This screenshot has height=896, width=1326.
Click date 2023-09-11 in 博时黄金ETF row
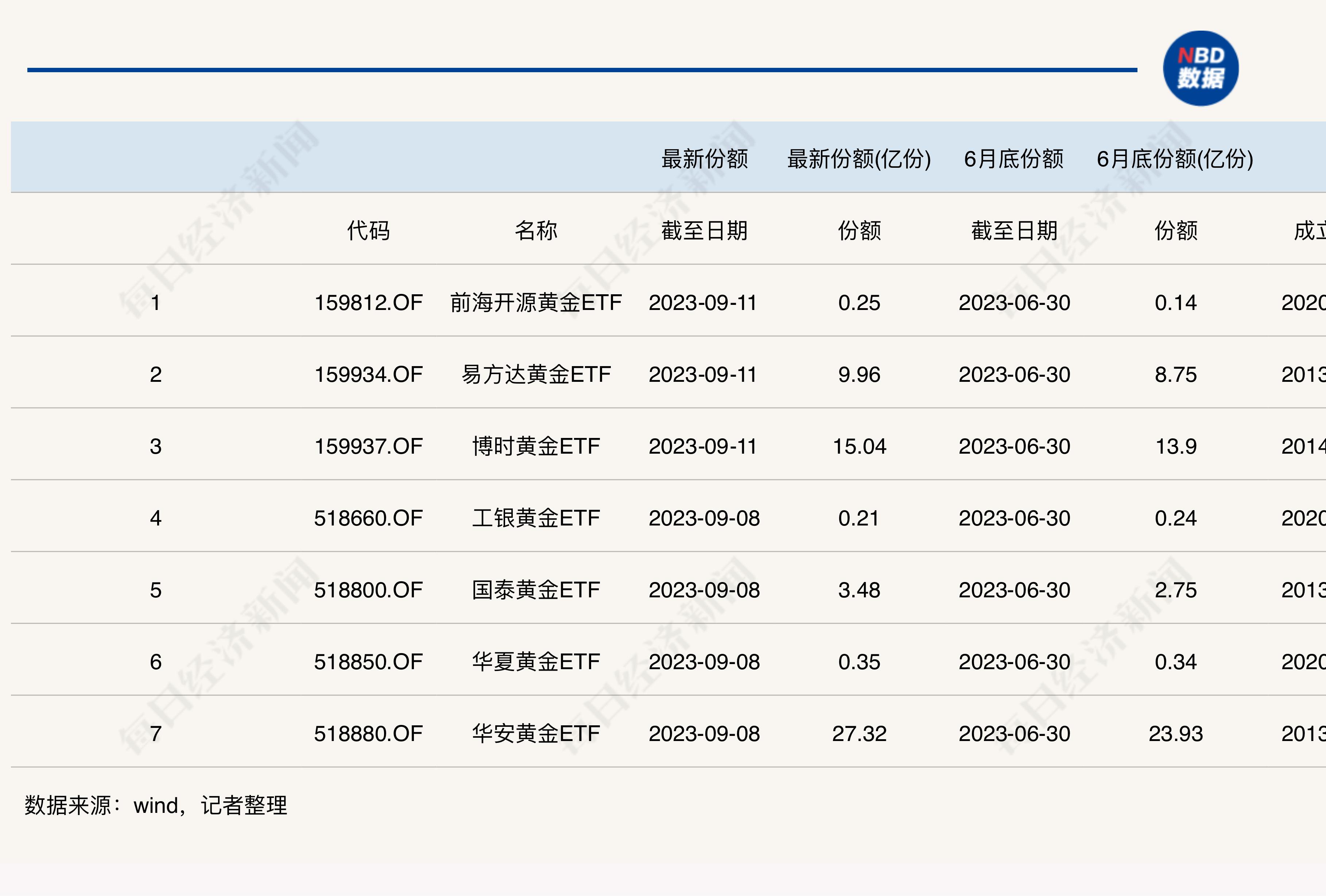click(703, 446)
